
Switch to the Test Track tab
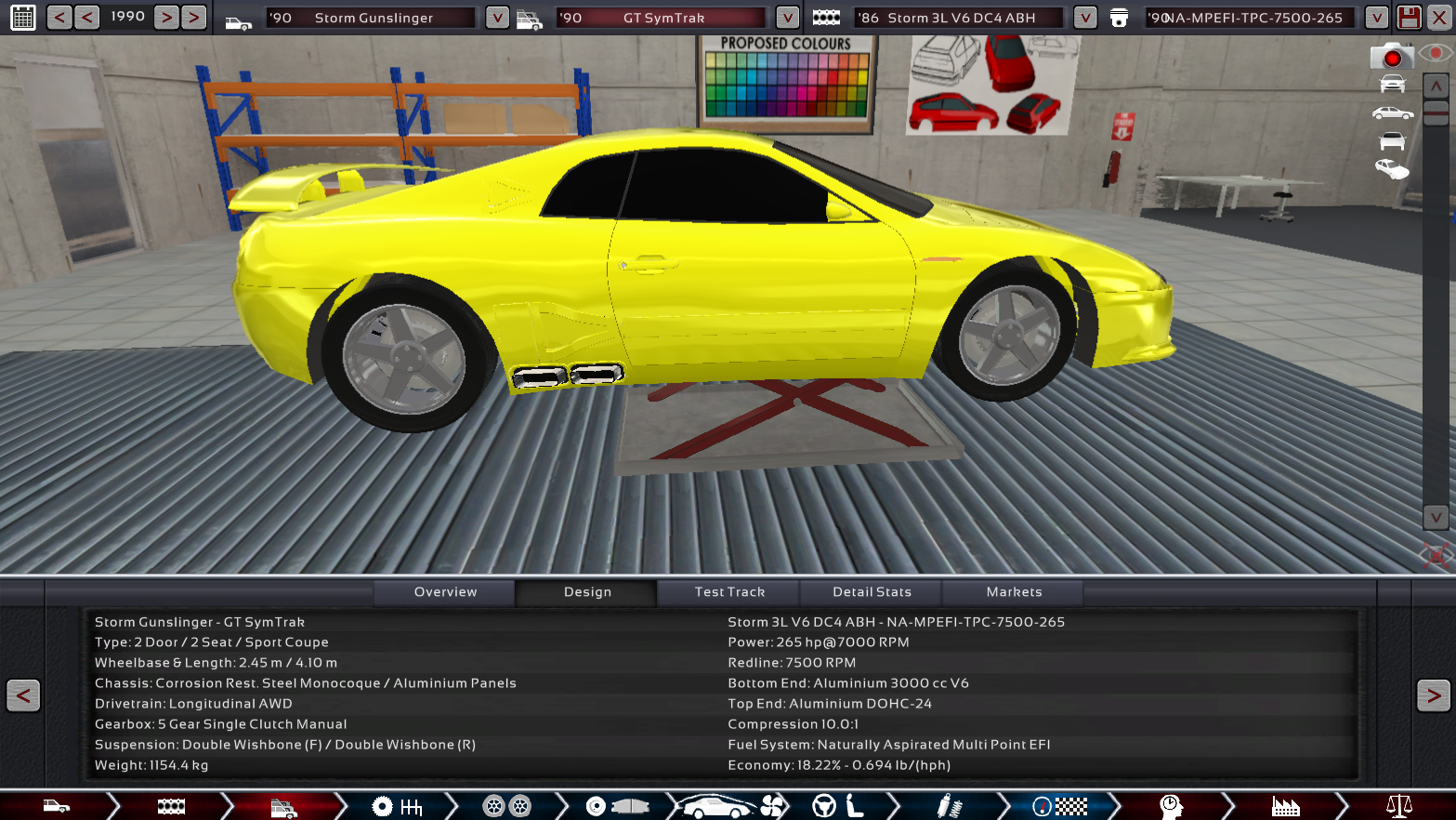pos(729,592)
